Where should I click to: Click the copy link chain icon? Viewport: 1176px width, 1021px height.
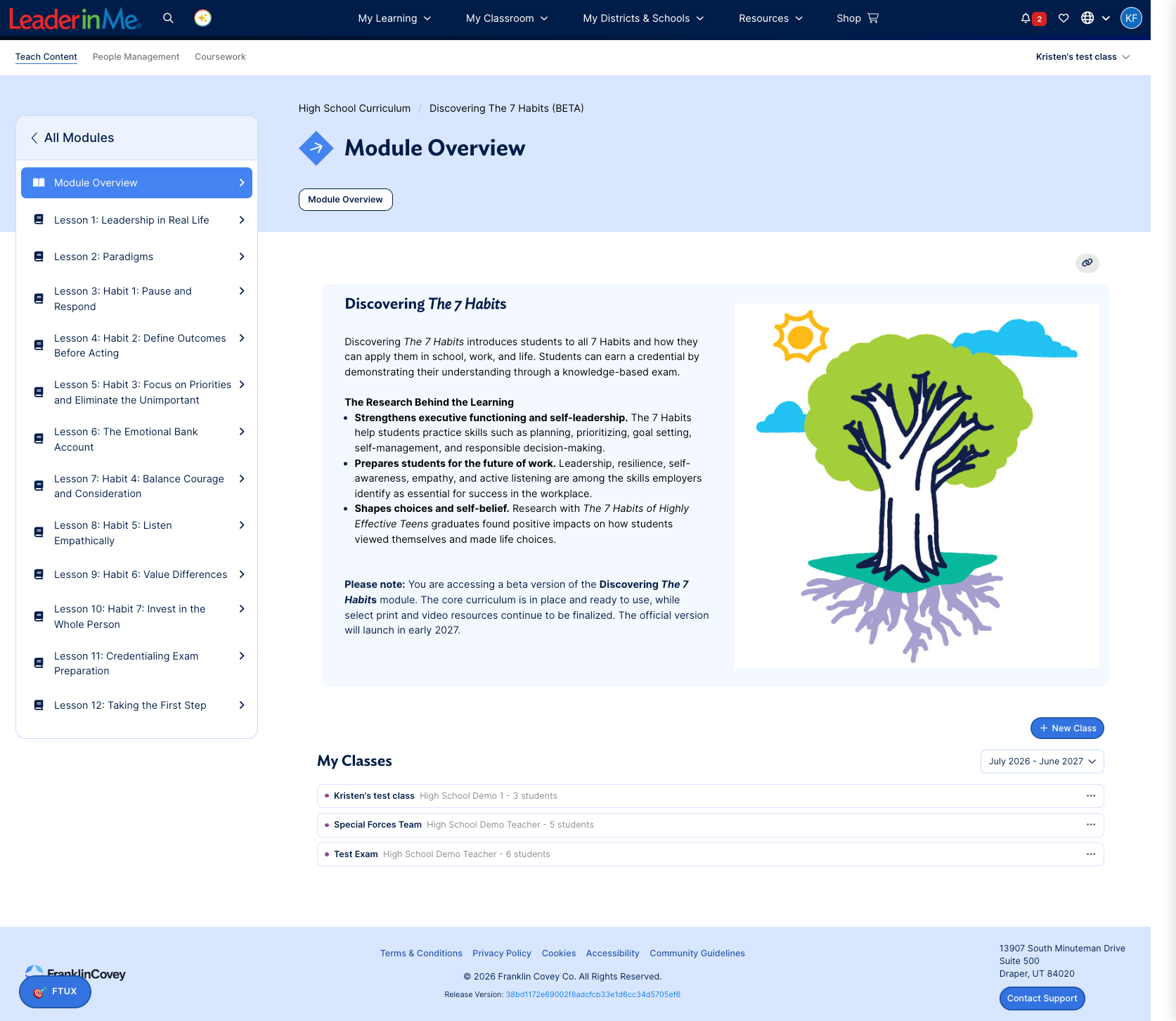click(1087, 262)
